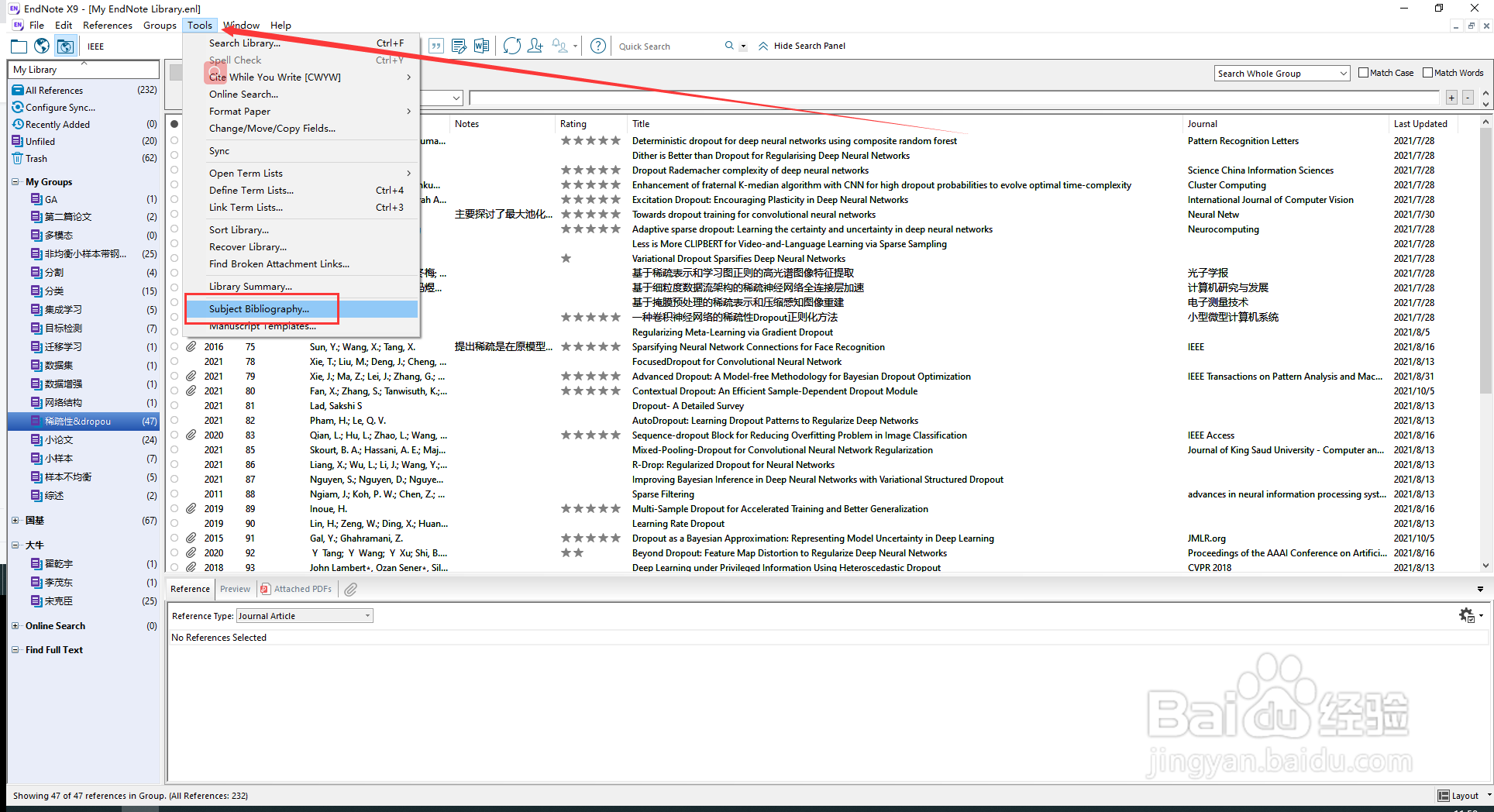
Task: Click the Insert Citation quote icon
Action: point(436,46)
